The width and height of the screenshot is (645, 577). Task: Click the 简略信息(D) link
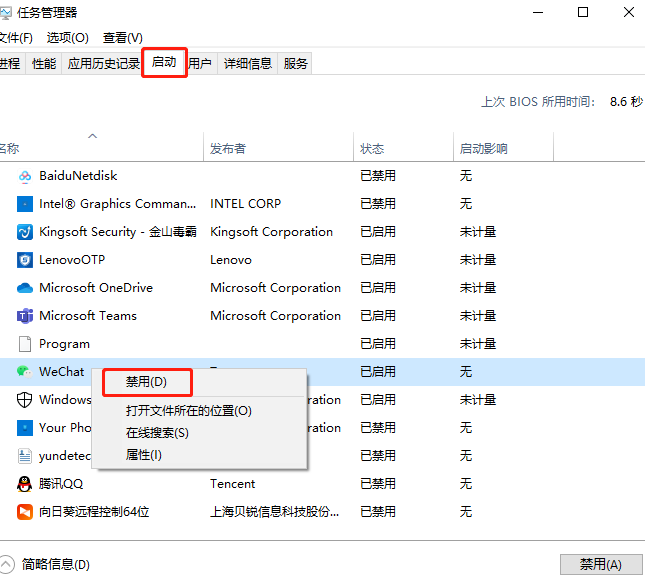[56, 564]
